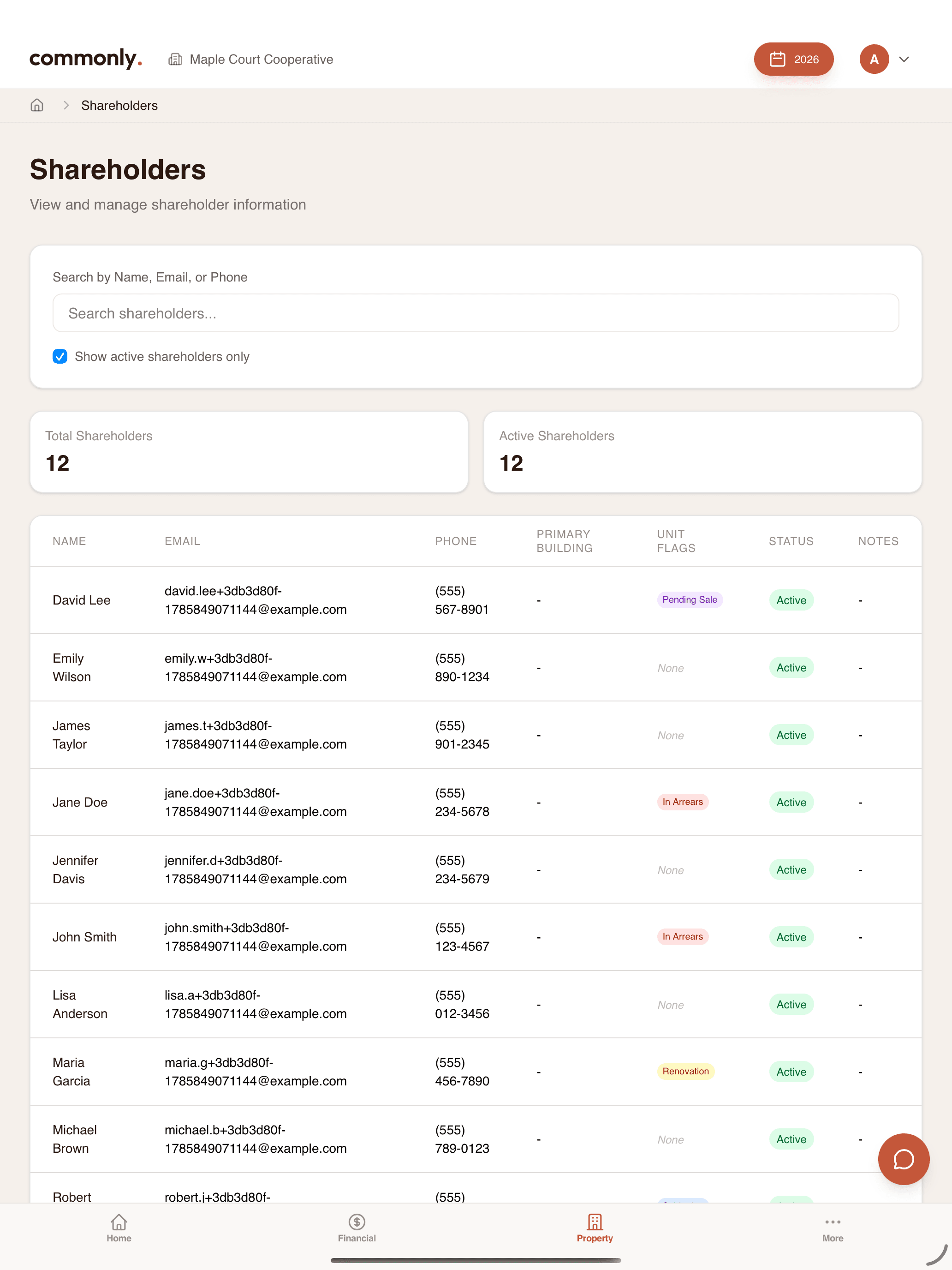Uncheck Show active shareholders only checkbox
Viewport: 952px width, 1270px height.
coord(59,357)
